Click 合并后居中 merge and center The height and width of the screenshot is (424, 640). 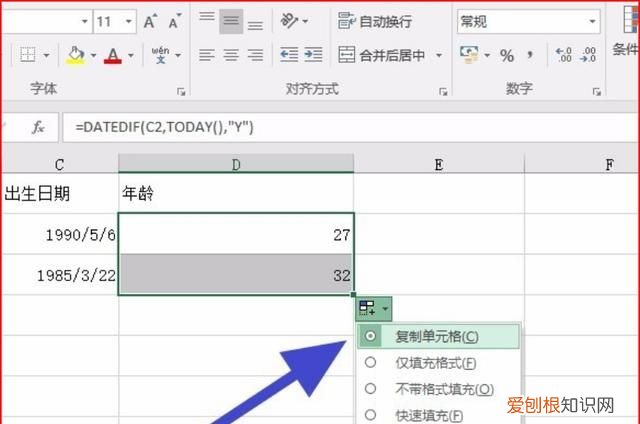point(382,55)
